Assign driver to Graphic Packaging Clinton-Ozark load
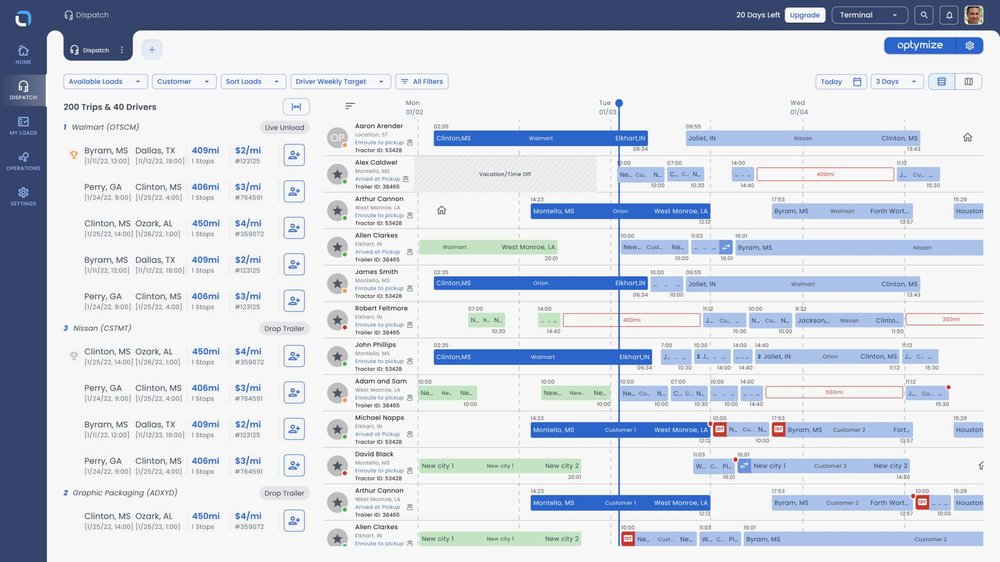 (x=294, y=521)
